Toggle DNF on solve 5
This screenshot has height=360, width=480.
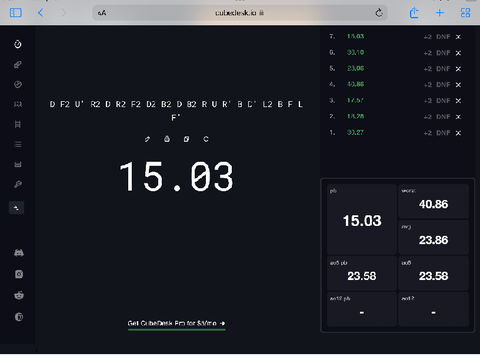pos(443,69)
